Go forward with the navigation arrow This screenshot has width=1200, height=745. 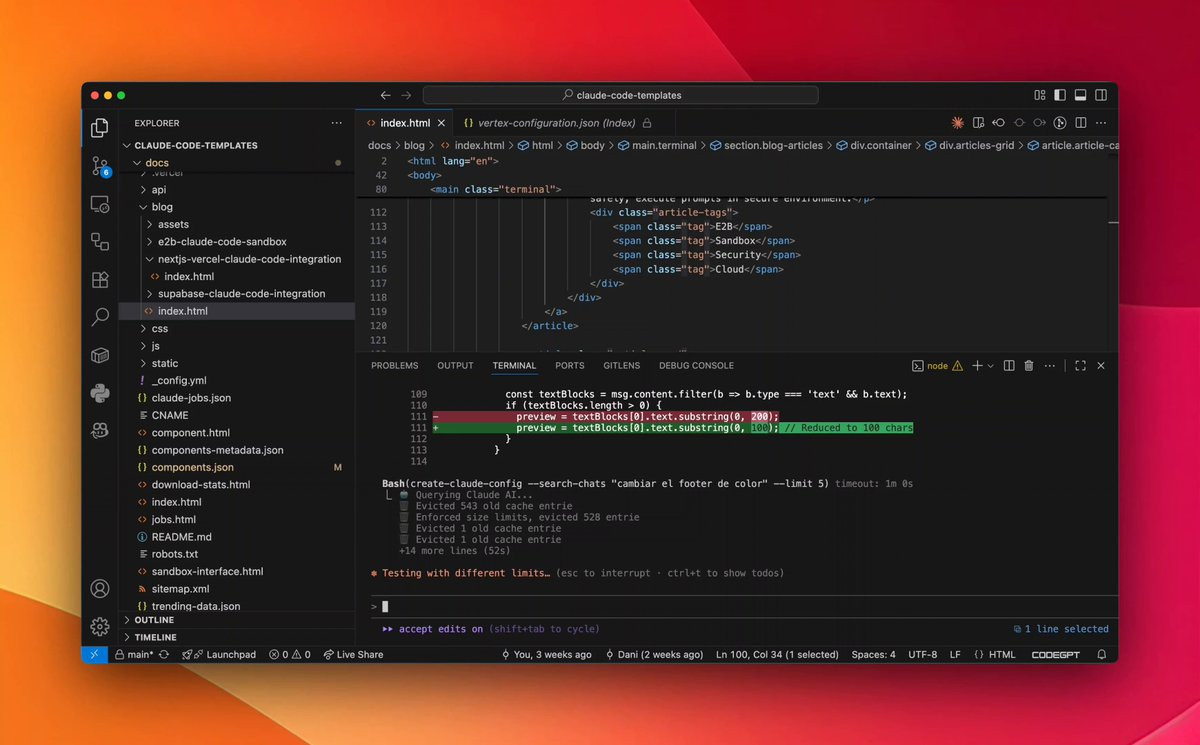click(406, 95)
